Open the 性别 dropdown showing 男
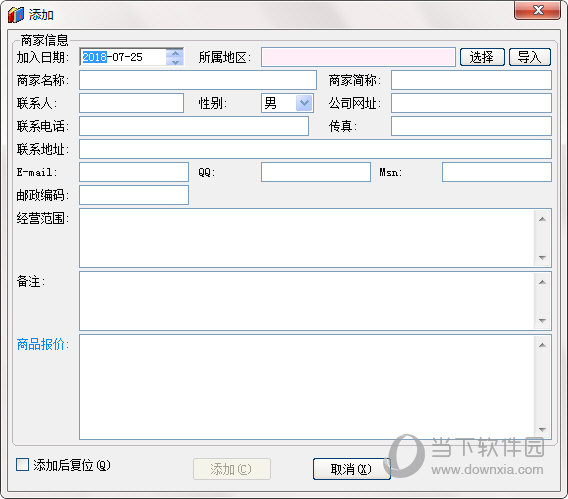The width and height of the screenshot is (568, 499). (x=304, y=103)
